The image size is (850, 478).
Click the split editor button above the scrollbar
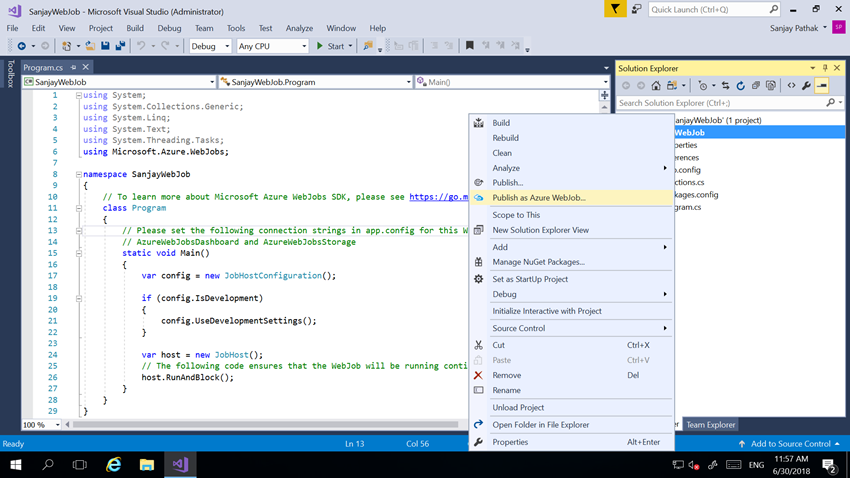604,95
